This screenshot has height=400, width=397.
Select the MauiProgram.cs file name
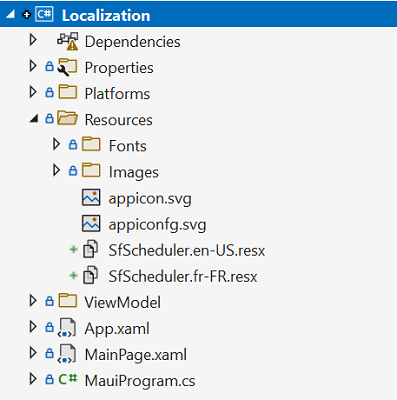[140, 381]
